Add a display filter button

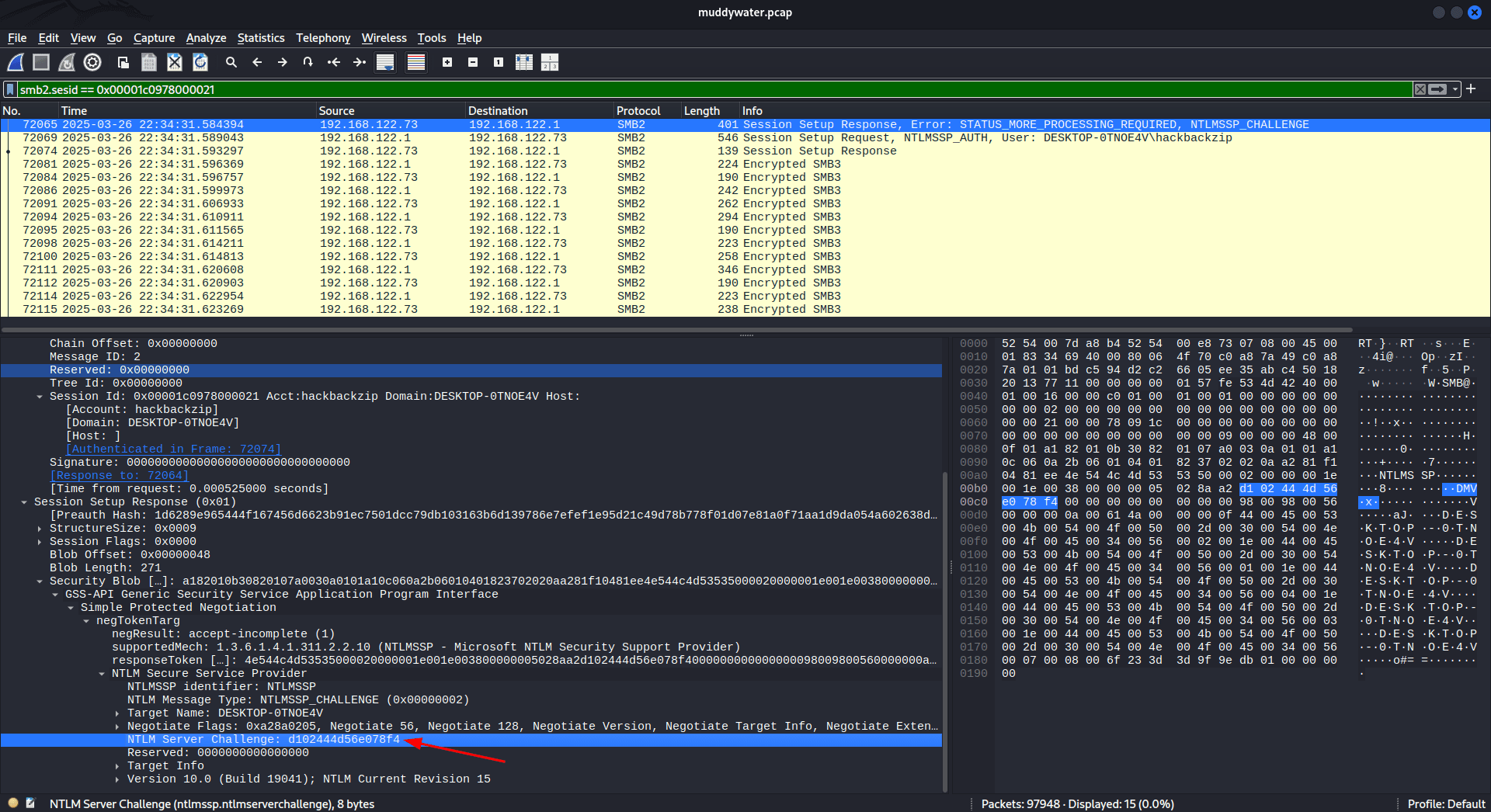pos(1471,88)
